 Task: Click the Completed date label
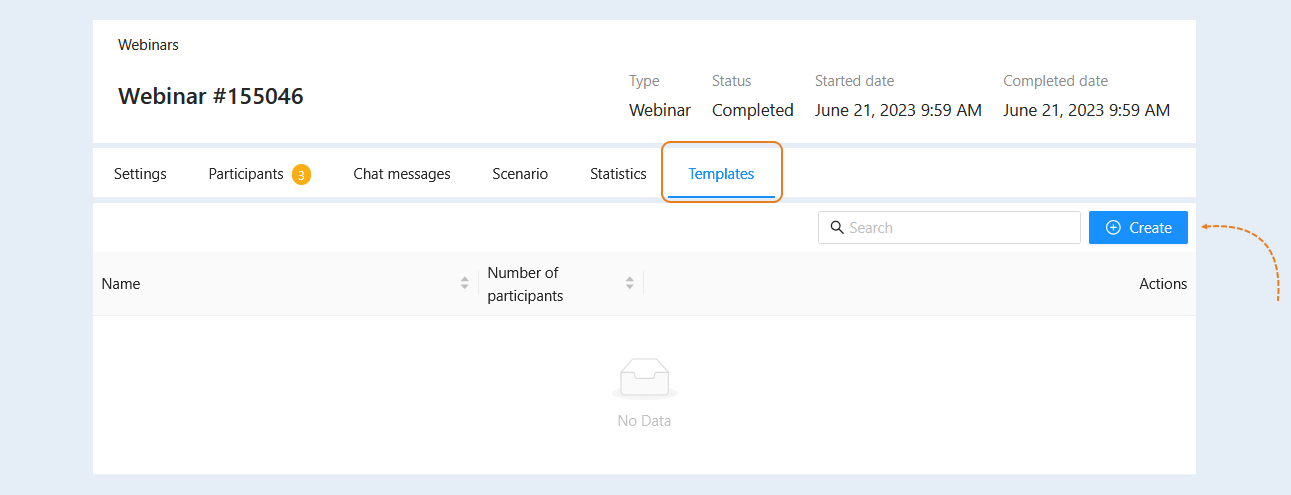click(x=1055, y=81)
